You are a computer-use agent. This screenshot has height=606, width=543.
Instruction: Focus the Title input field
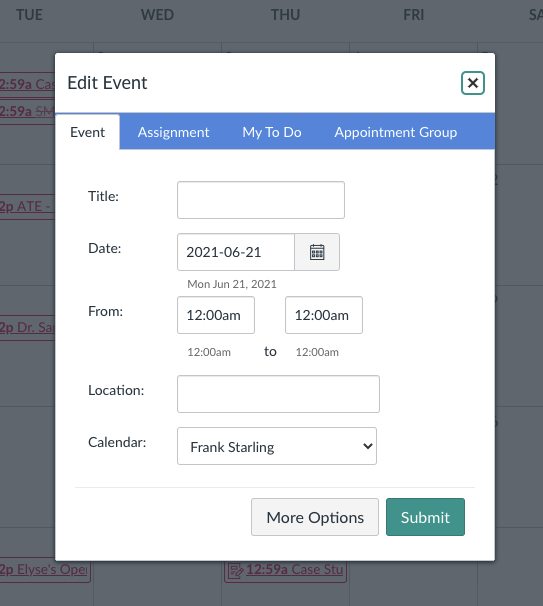[x=261, y=200]
